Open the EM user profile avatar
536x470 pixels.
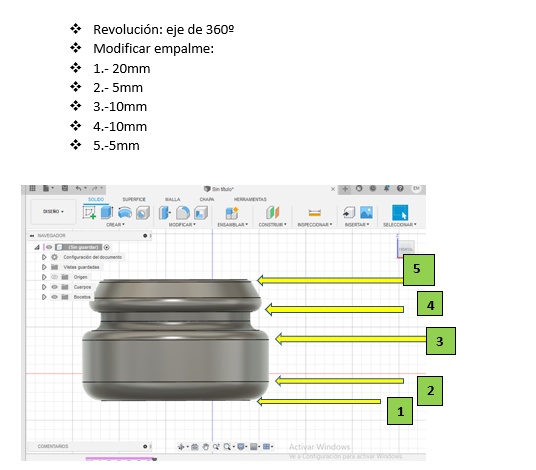pos(416,188)
